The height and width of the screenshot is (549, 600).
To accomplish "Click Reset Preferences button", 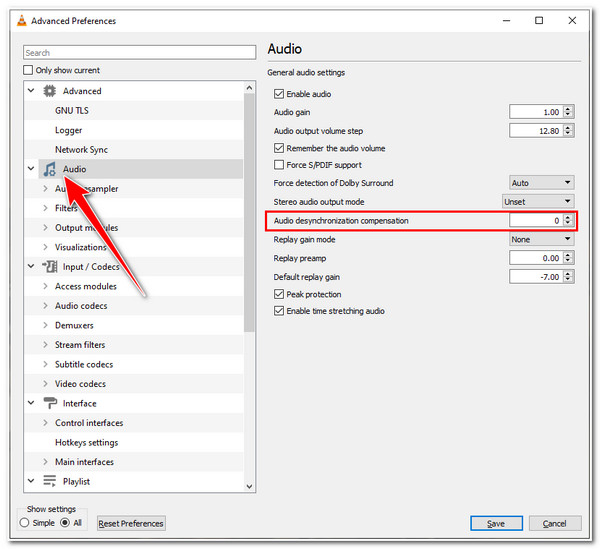I will pyautogui.click(x=131, y=523).
